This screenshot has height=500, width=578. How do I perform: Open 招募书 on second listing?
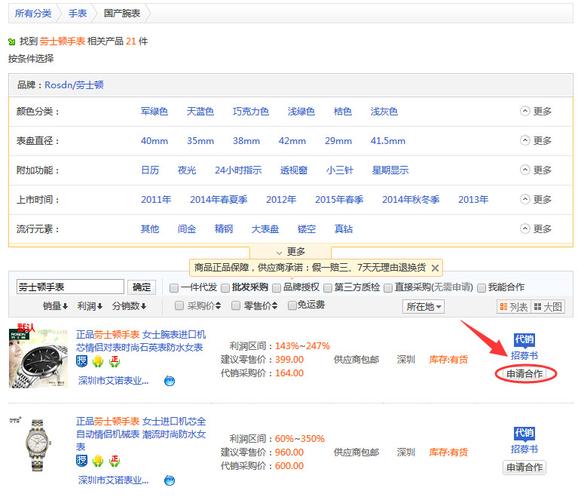tap(524, 449)
